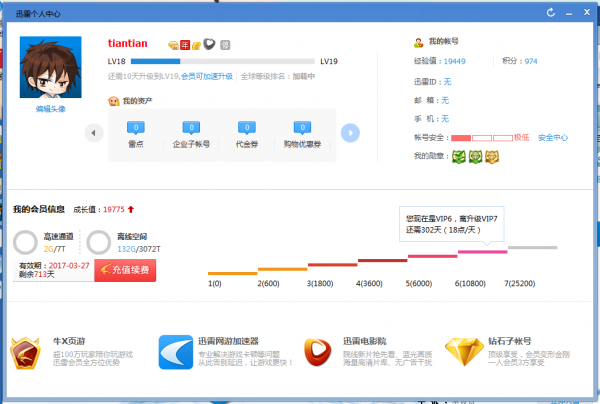This screenshot has width=600, height=404.
Task: Click the VIP6 upgrade tooltip text
Action: click(452, 224)
